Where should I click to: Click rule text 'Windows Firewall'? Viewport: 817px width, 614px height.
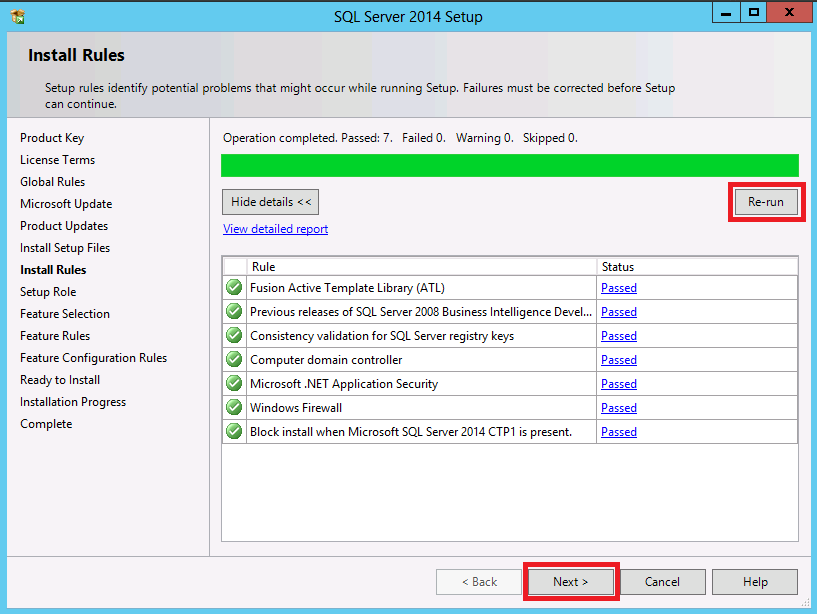tap(296, 408)
